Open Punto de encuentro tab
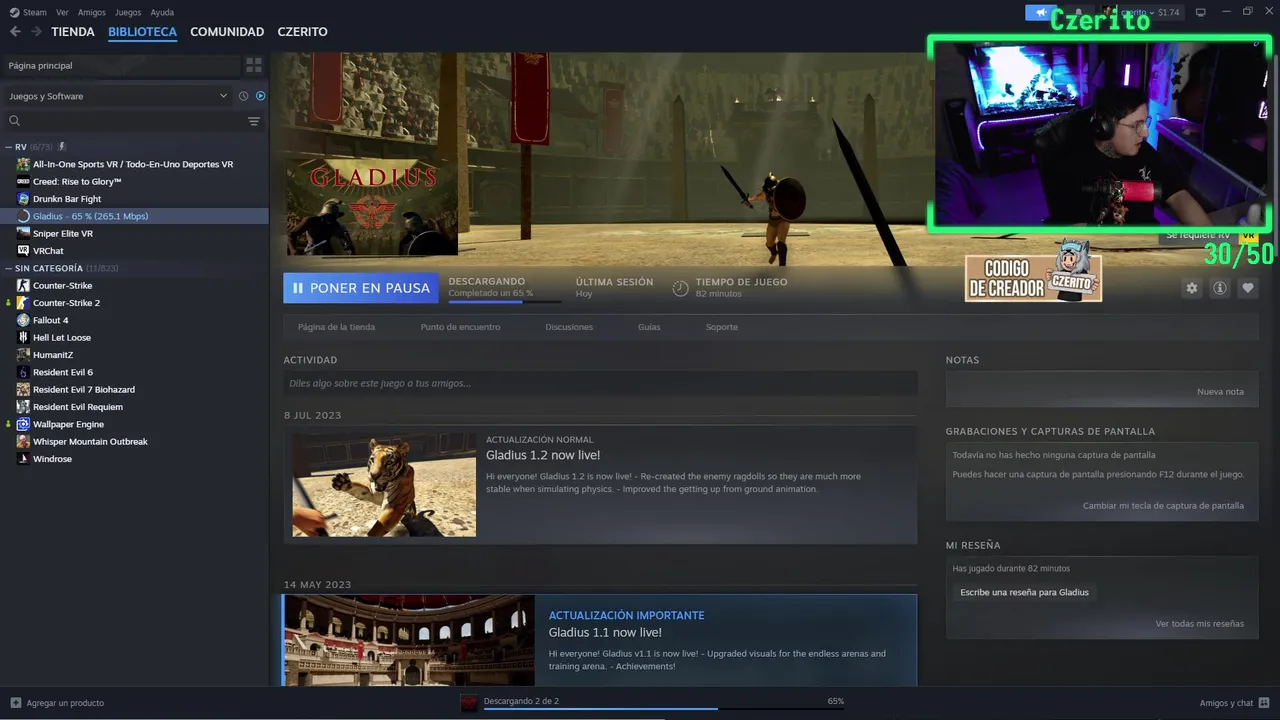 tap(460, 327)
